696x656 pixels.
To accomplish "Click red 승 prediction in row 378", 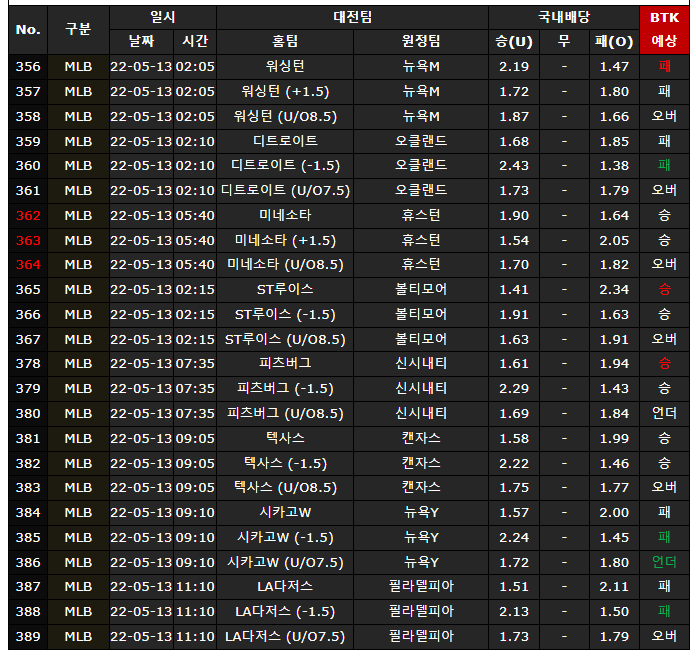I will click(664, 364).
